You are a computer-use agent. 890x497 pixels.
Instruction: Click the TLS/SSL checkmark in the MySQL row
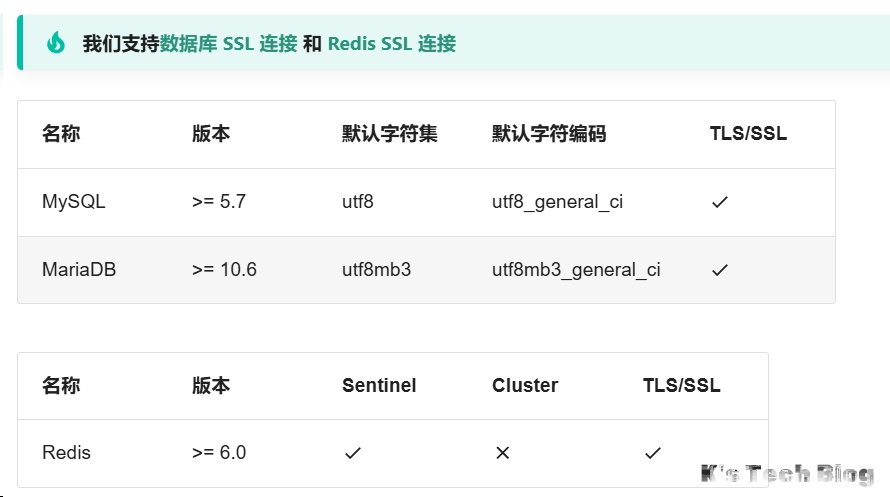[719, 202]
